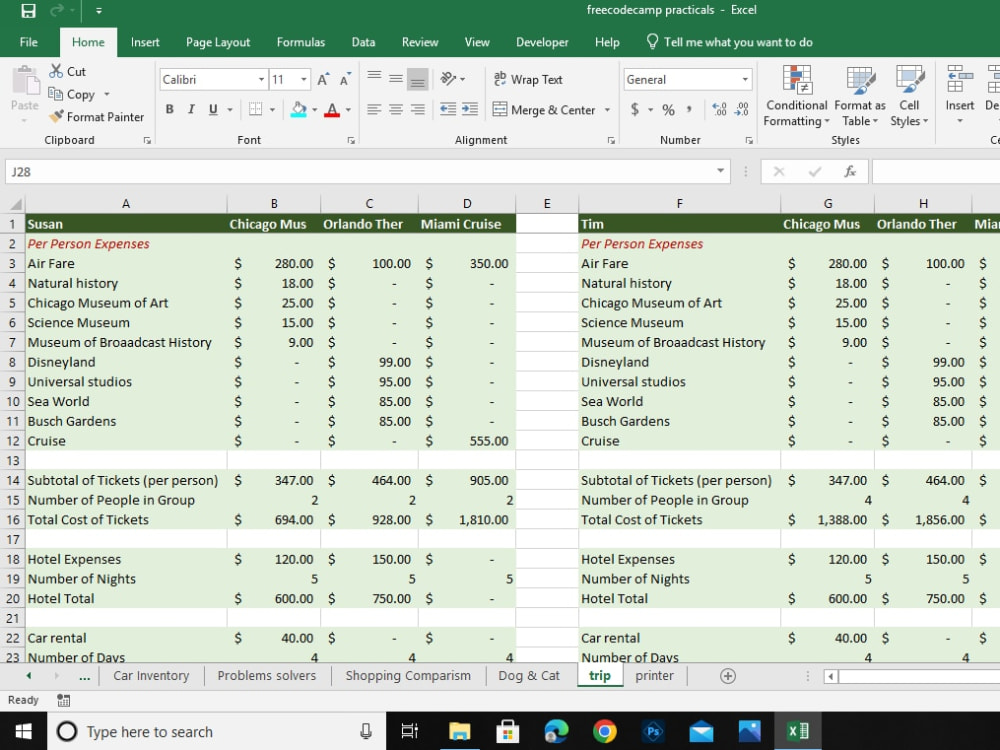The width and height of the screenshot is (1000, 750).
Task: Open the Merge & Center dropdown arrow
Action: [x=607, y=110]
